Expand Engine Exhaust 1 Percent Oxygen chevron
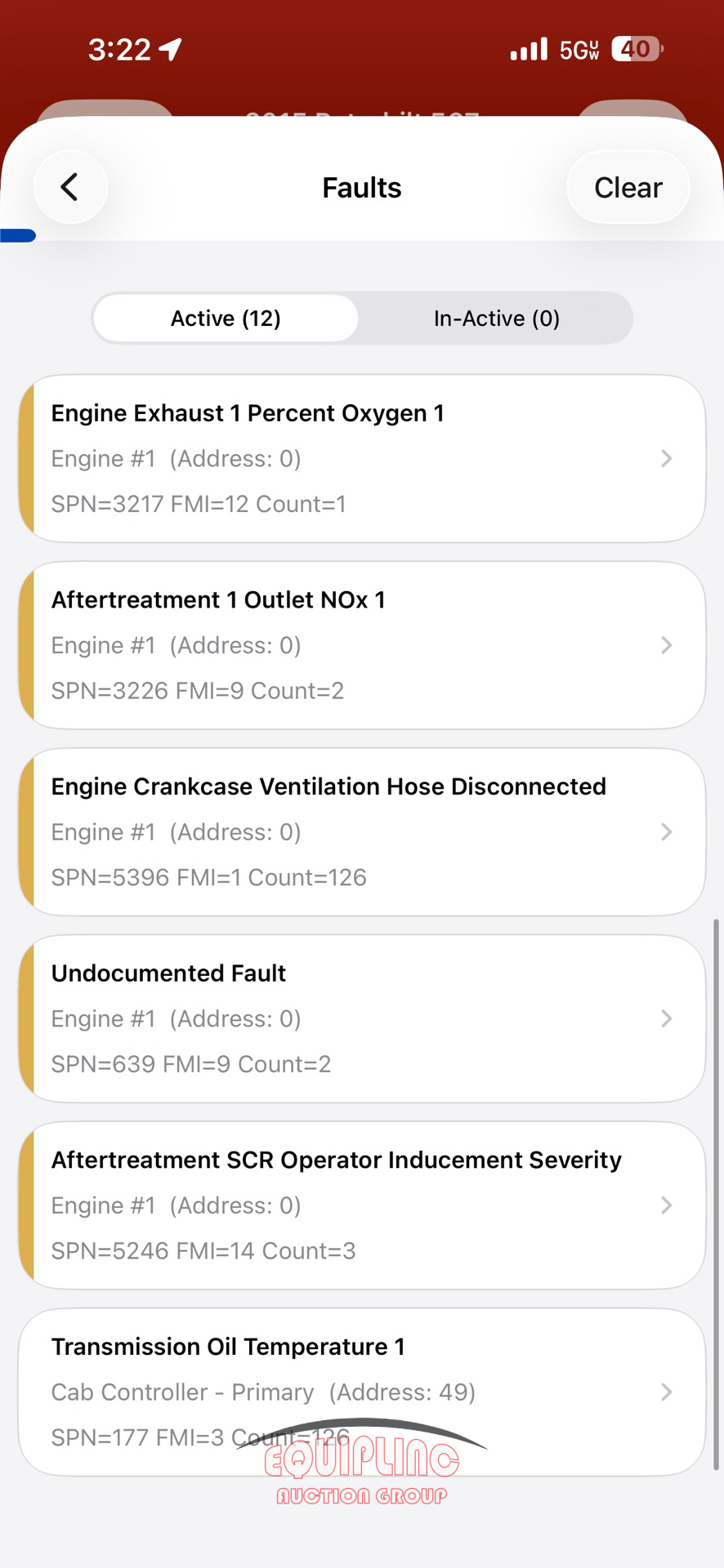 [667, 459]
